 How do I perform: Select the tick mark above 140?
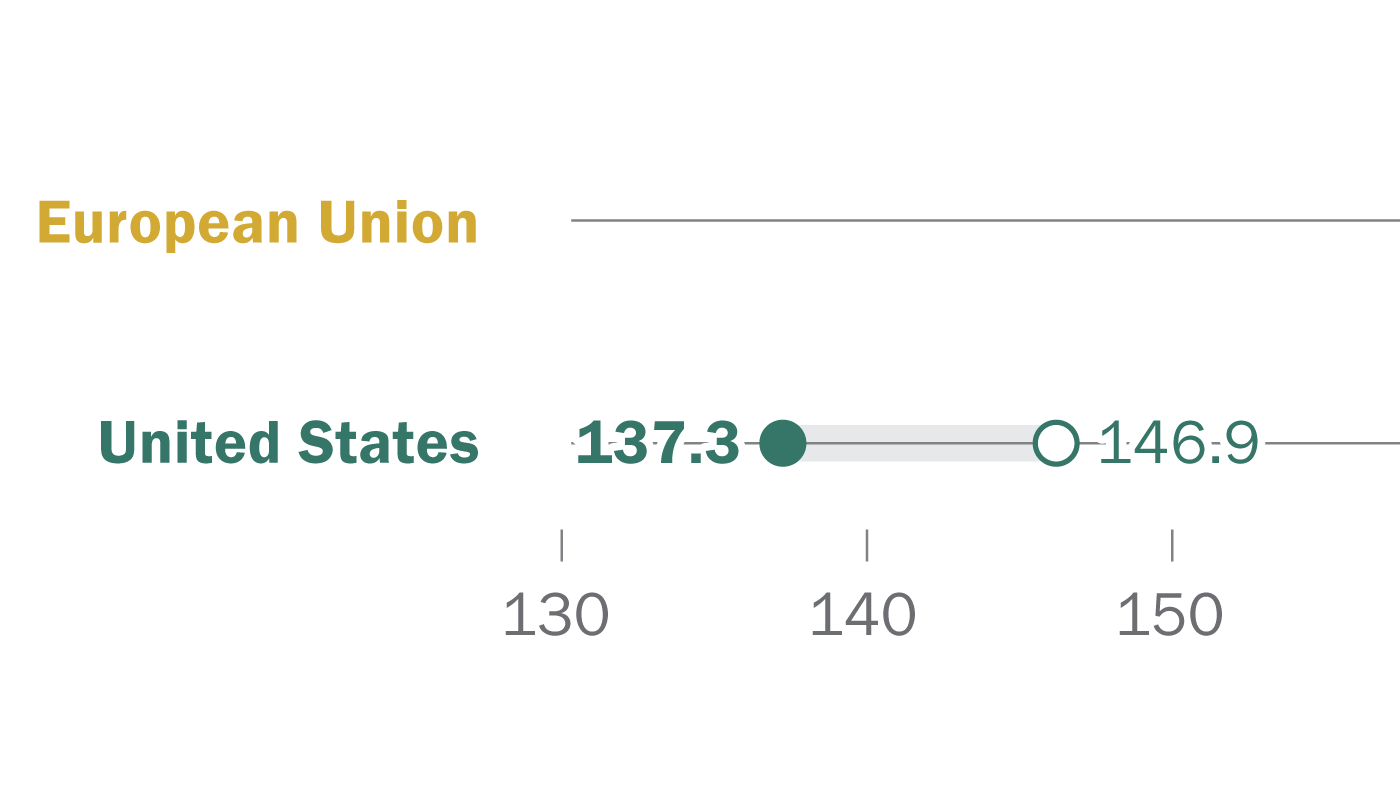click(x=867, y=545)
